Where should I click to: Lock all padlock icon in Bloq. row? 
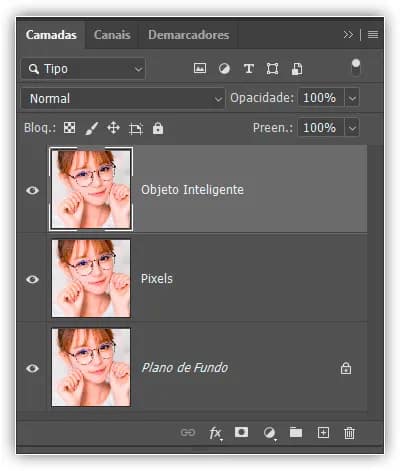(158, 128)
